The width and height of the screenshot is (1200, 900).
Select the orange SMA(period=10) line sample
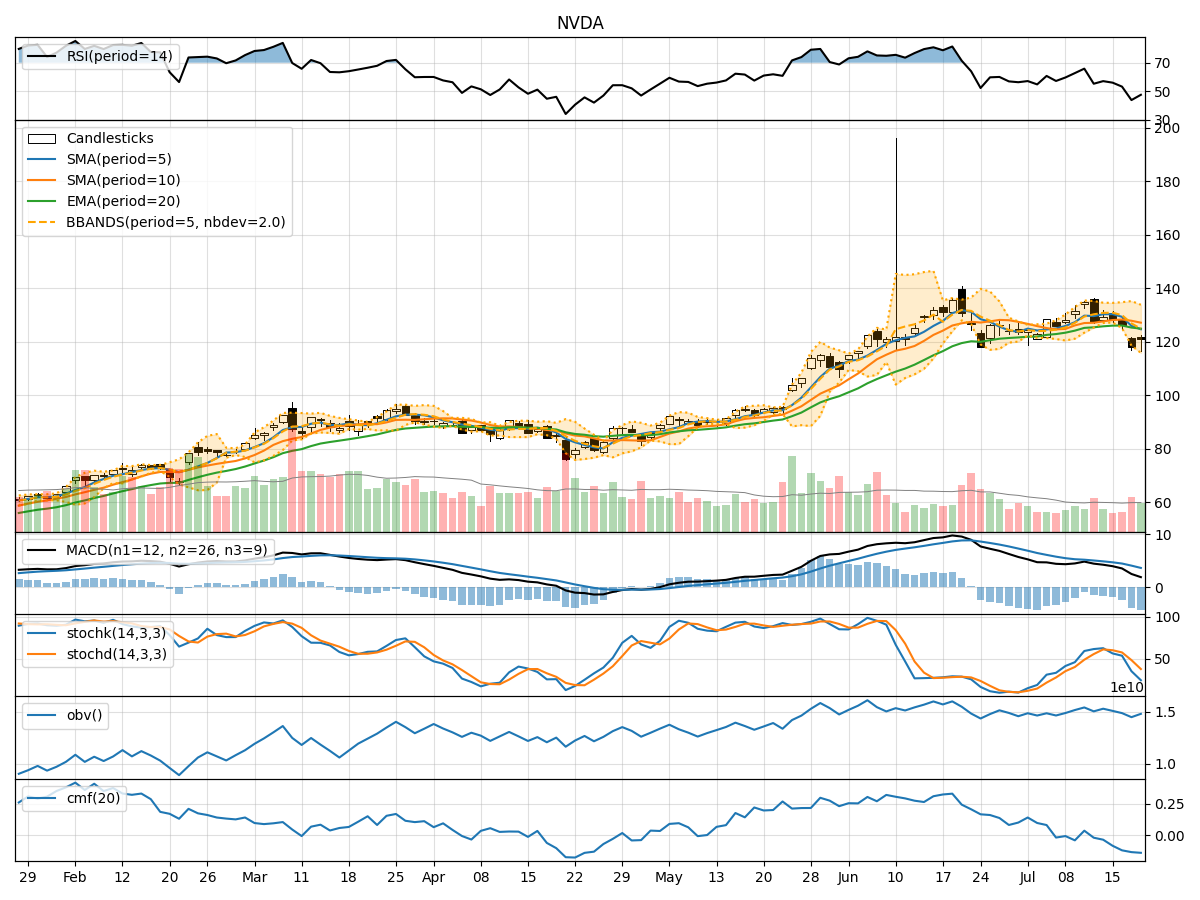coord(45,182)
